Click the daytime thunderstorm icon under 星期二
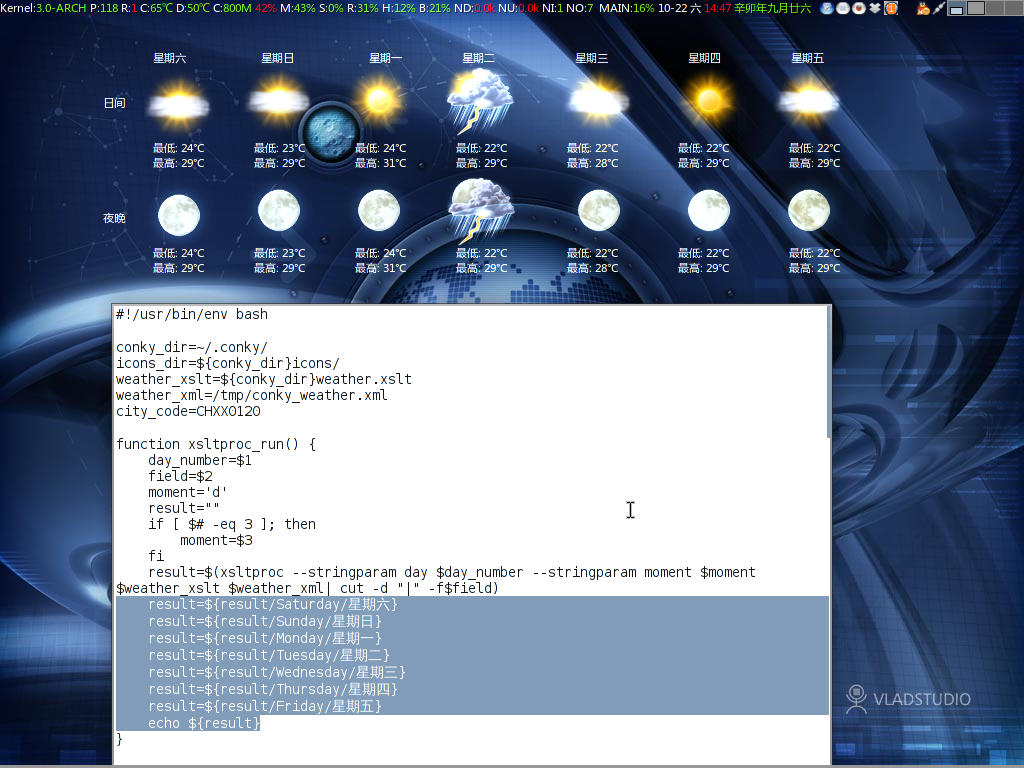 [480, 100]
